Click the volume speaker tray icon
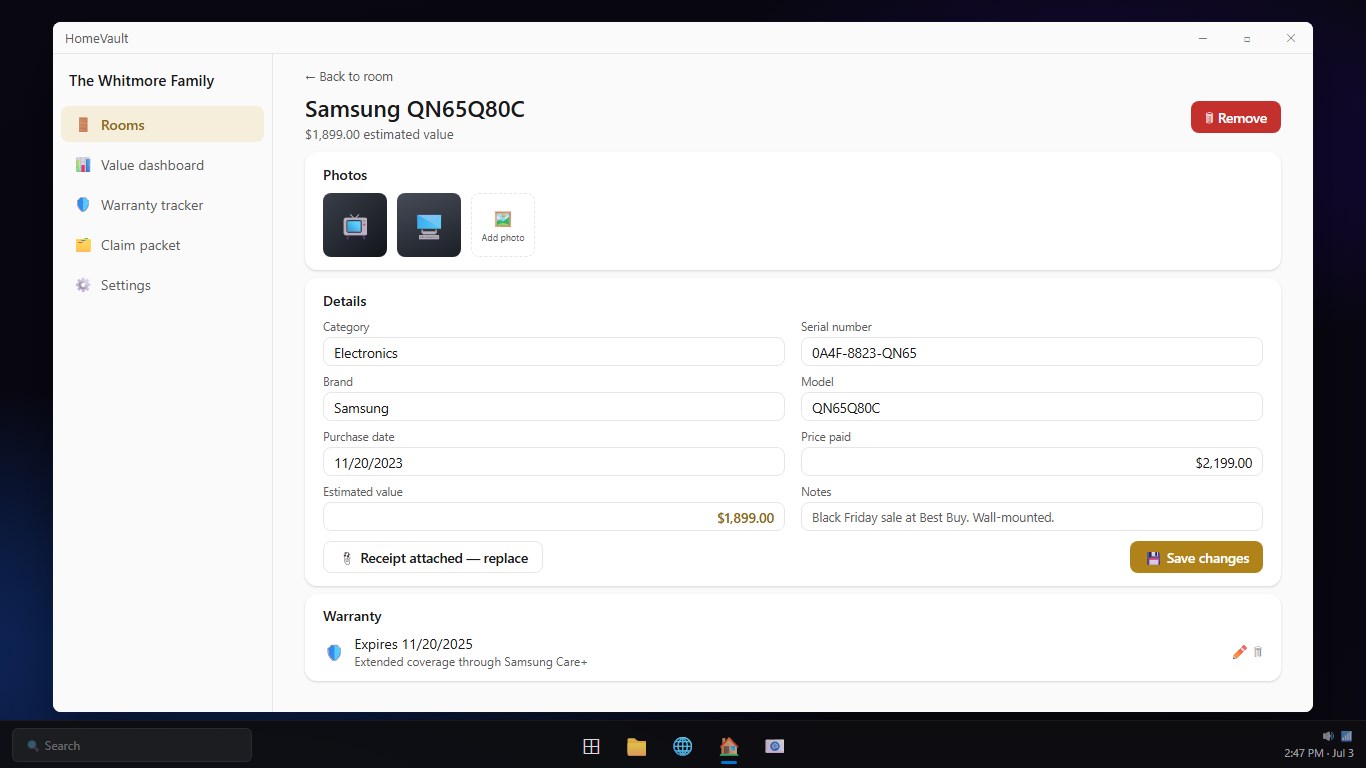The image size is (1366, 768). click(1328, 736)
